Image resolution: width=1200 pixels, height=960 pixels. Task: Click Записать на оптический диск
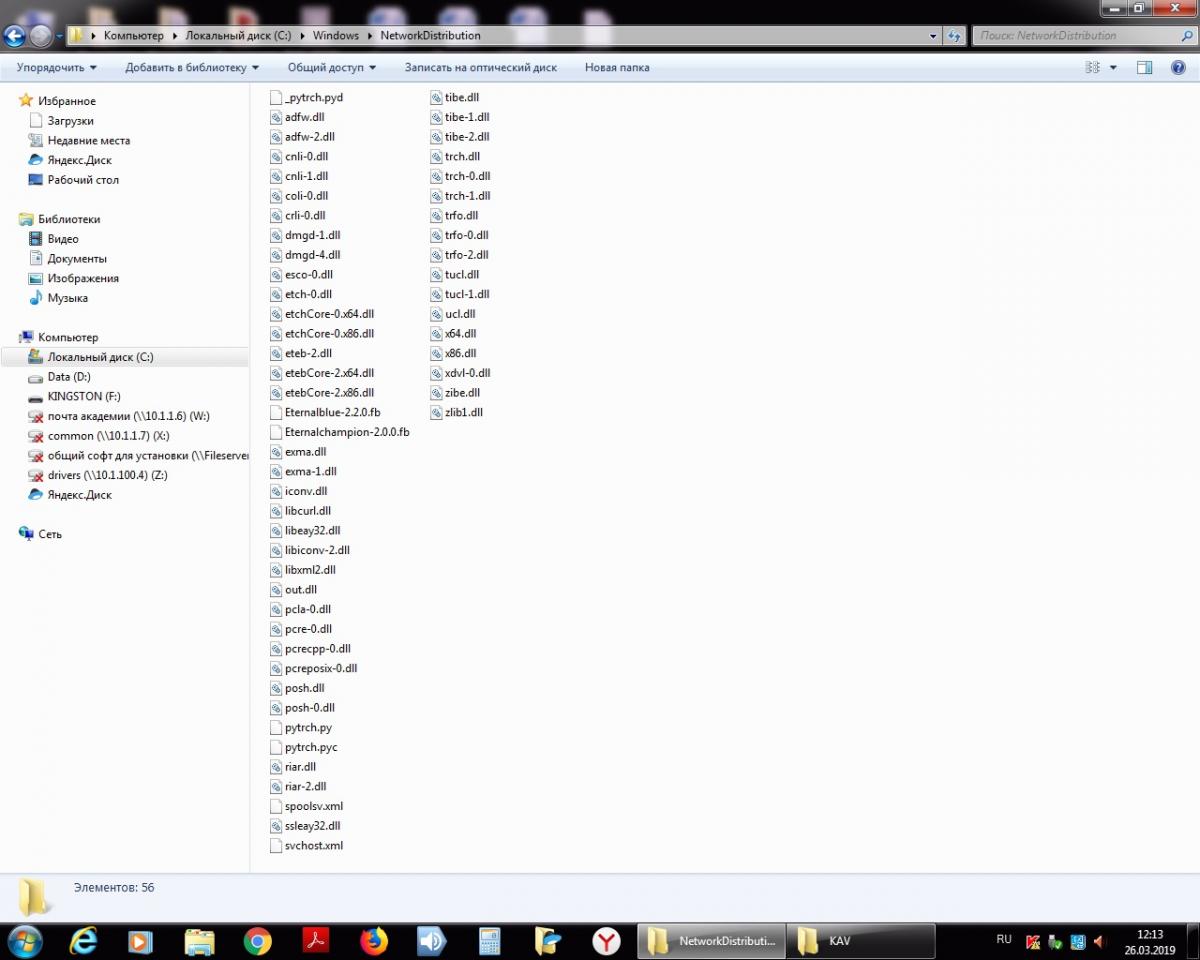point(480,68)
